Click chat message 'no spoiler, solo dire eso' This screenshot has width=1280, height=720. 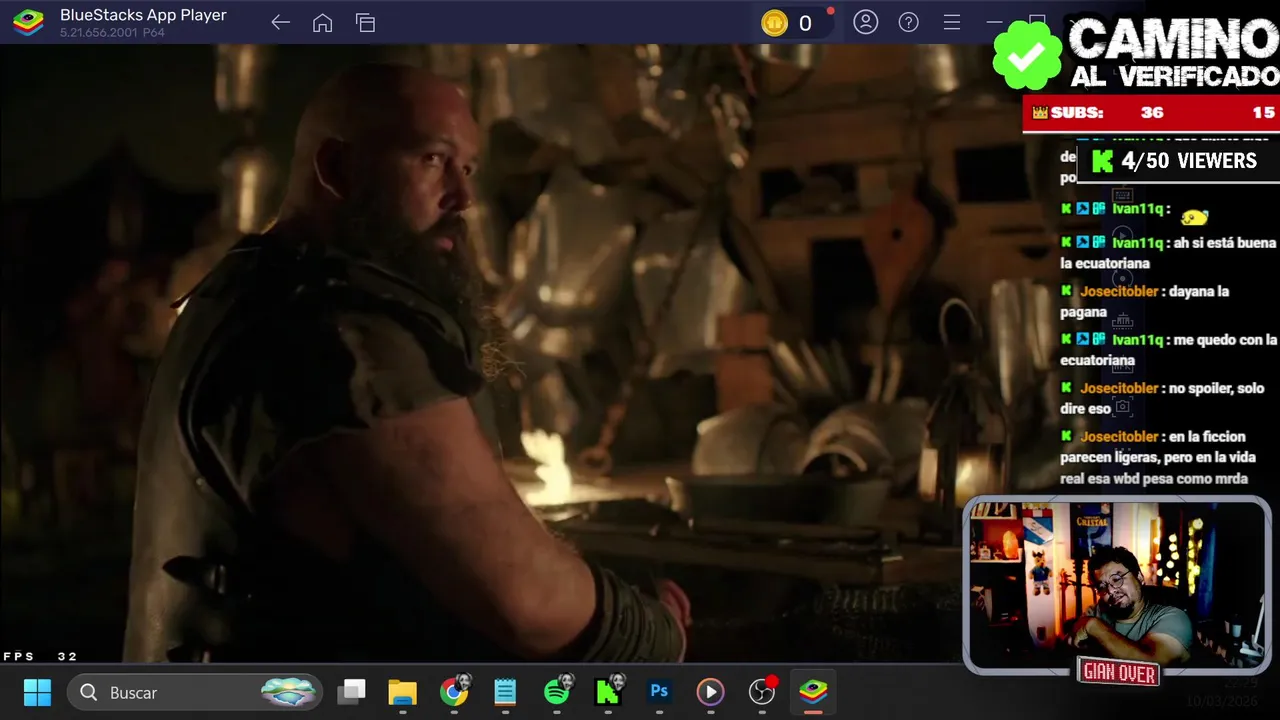click(1162, 398)
